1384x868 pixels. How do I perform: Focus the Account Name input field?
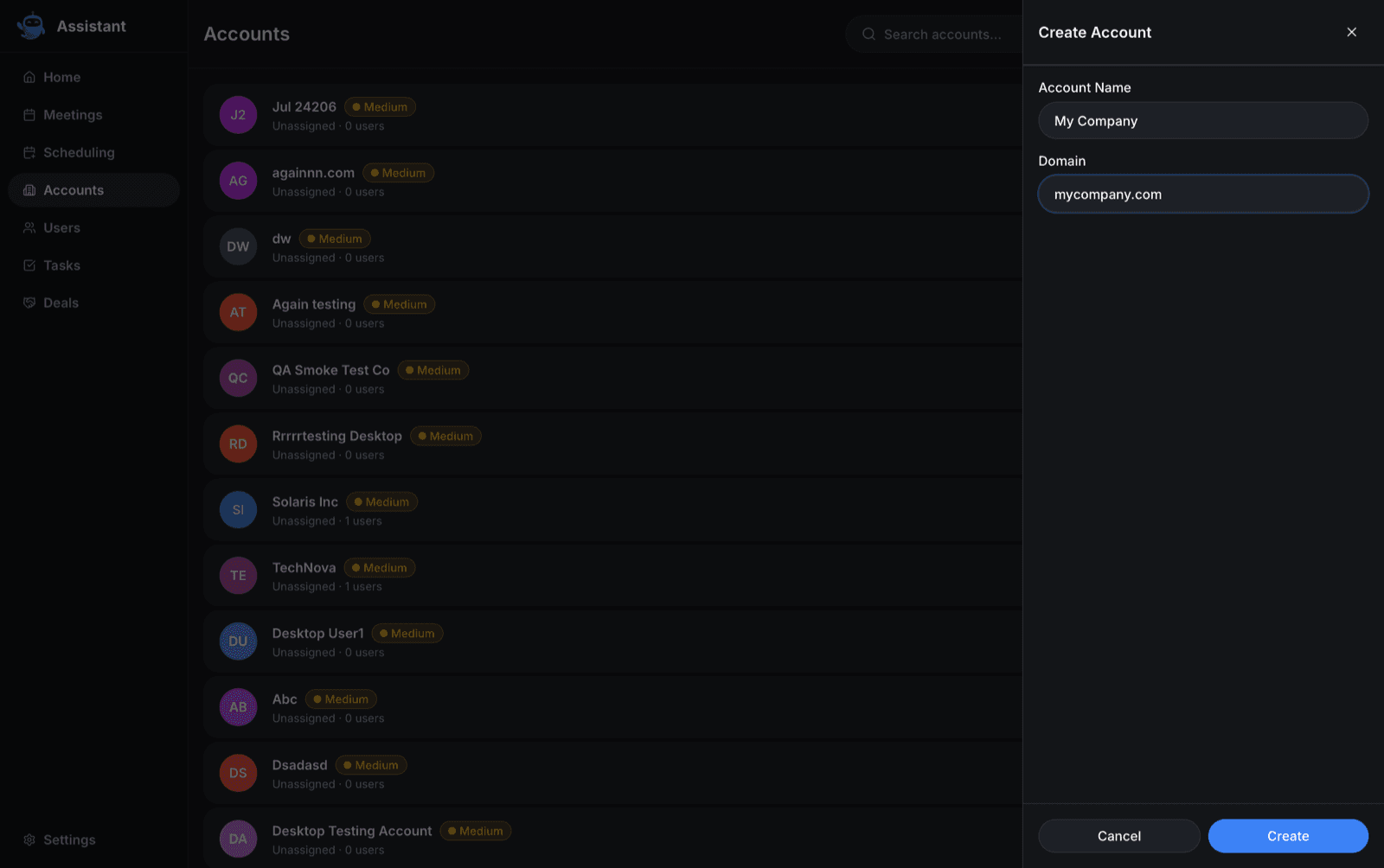(1203, 121)
